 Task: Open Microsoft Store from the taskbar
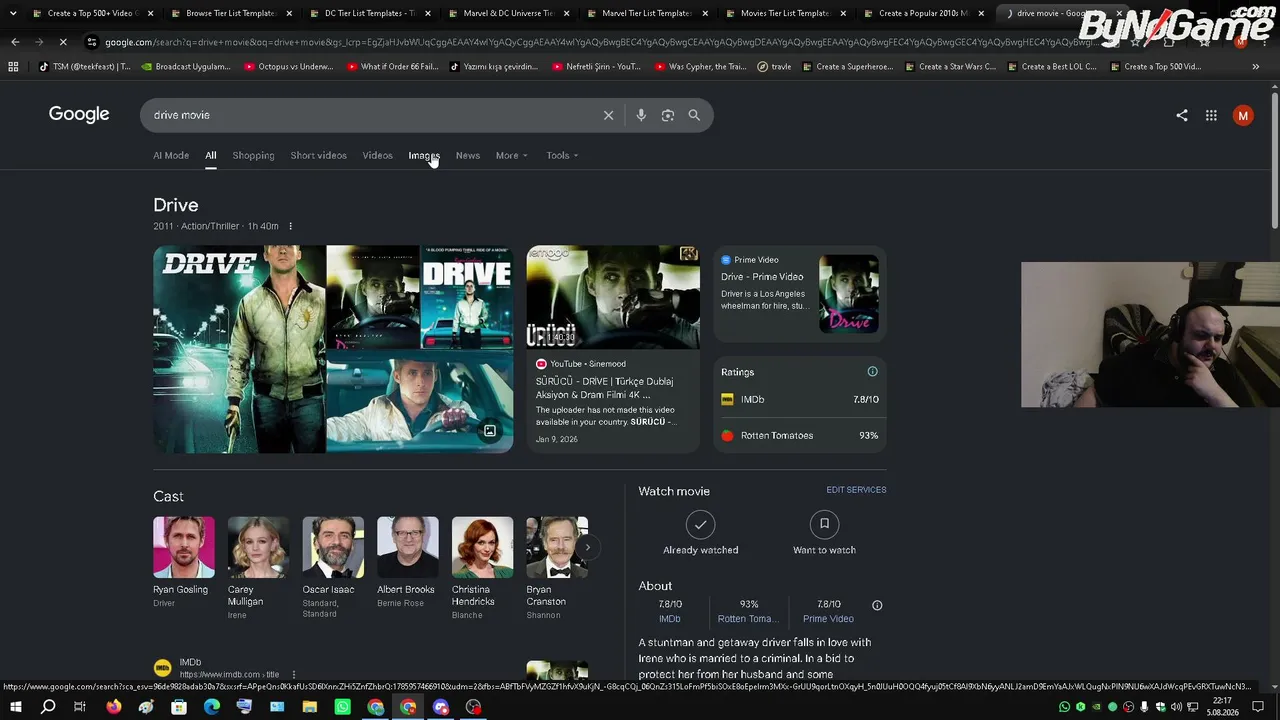point(178,707)
